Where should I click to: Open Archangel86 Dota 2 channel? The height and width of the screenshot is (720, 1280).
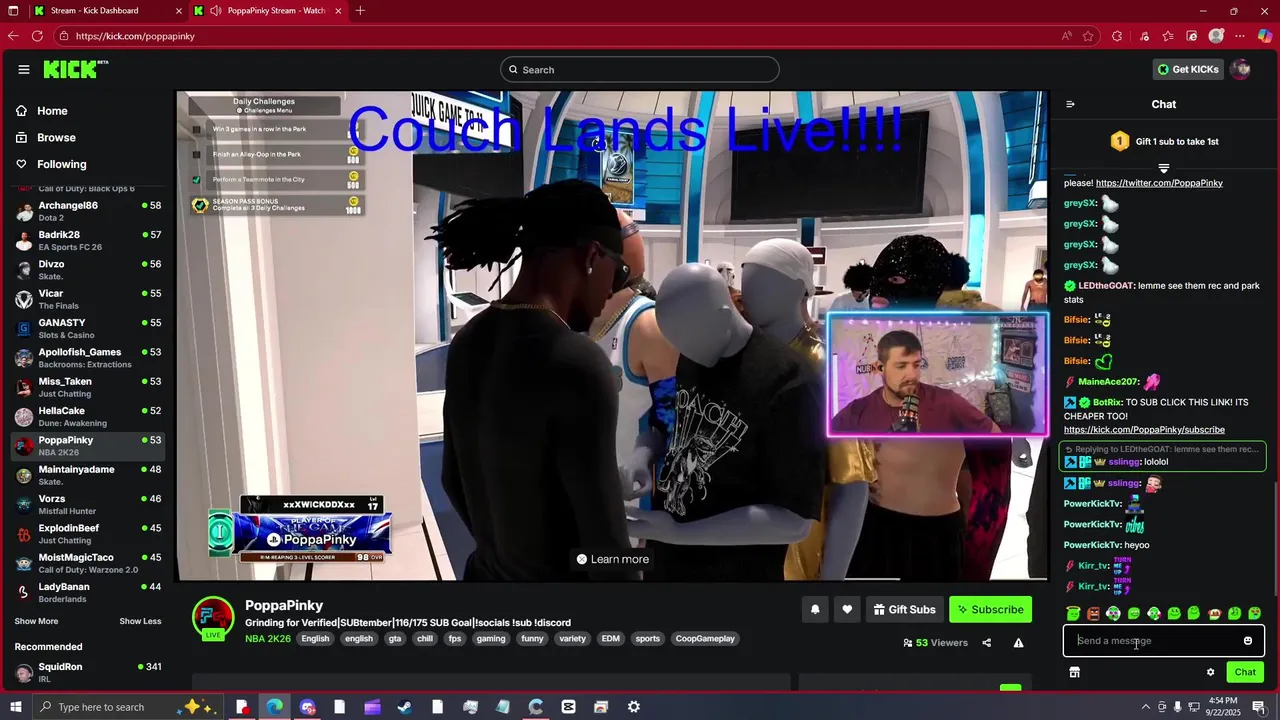[88, 211]
